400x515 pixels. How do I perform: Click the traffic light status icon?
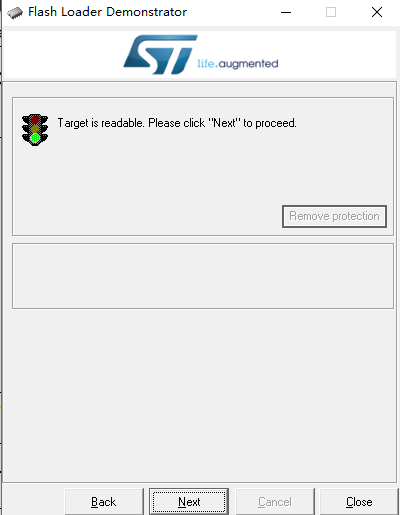pos(35,130)
